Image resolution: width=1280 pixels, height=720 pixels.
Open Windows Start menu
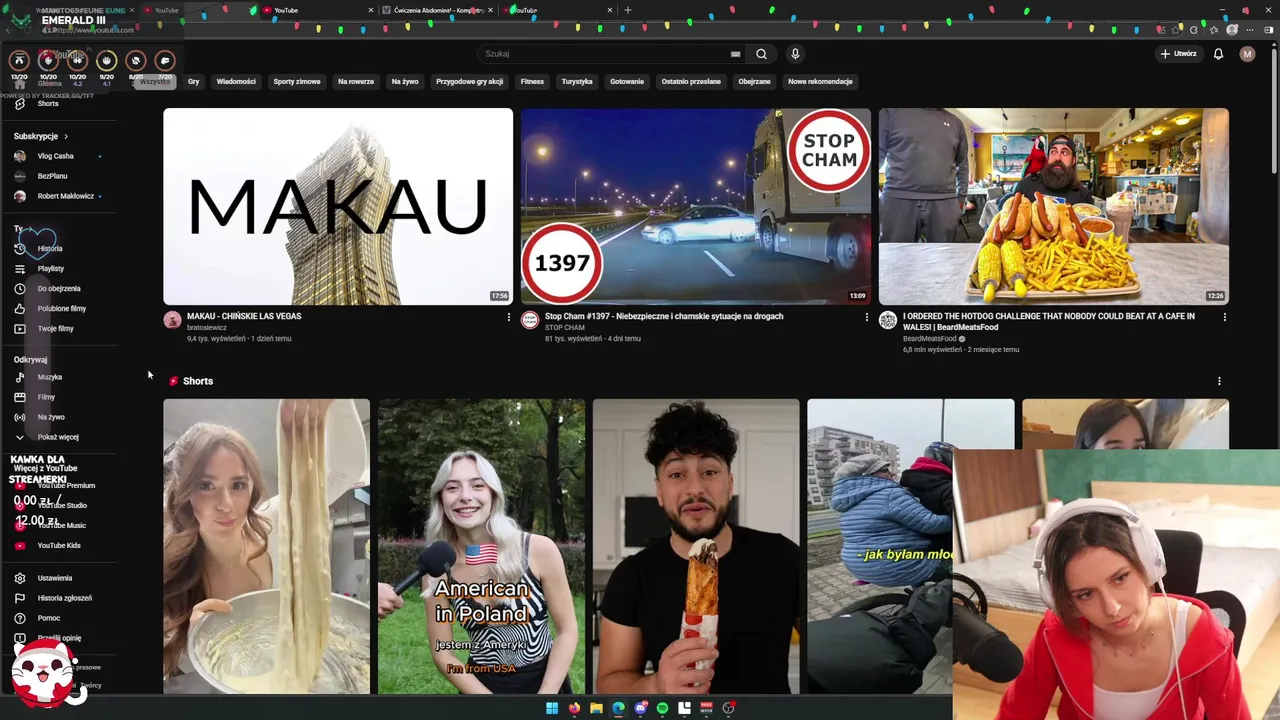coord(552,708)
